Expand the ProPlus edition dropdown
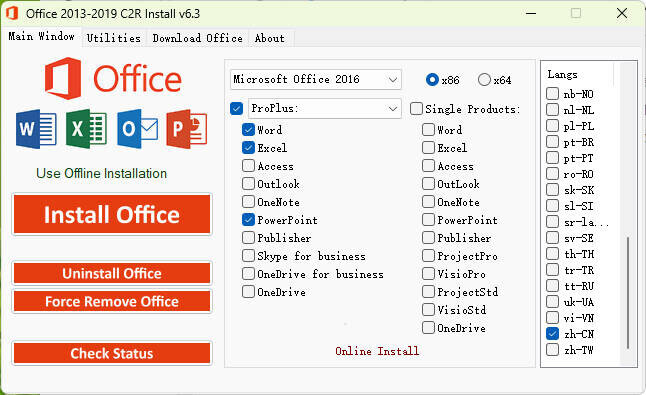This screenshot has height=395, width=646. tap(325, 108)
